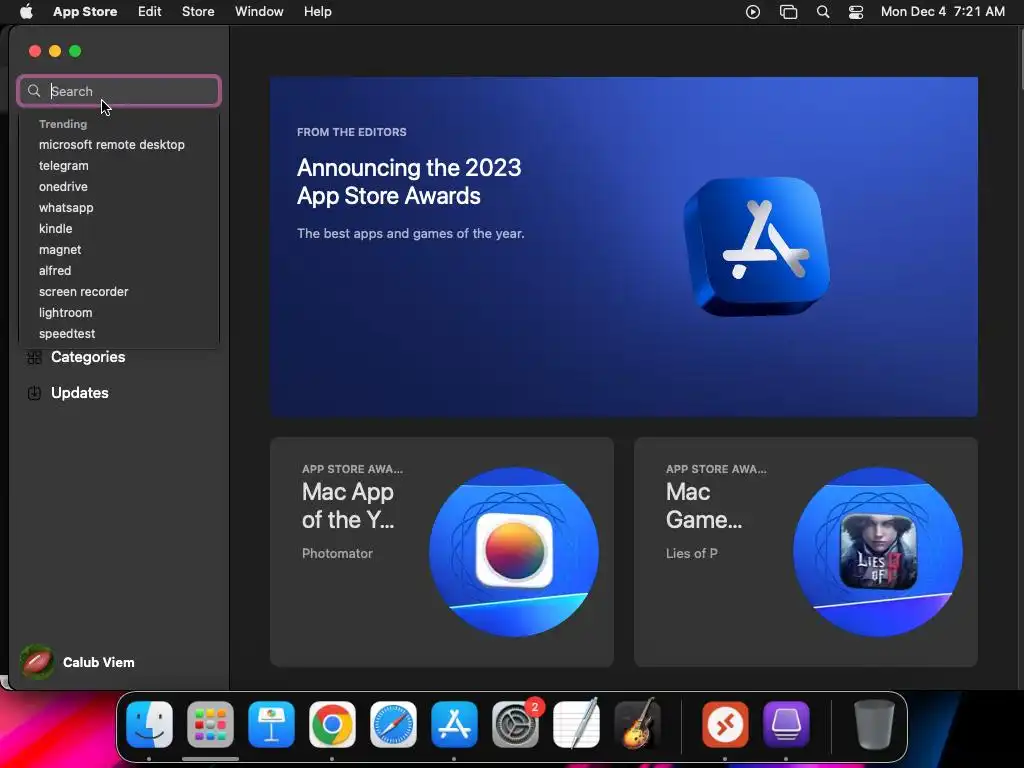Open GarageBand from the Dock
This screenshot has height=768, width=1024.
pyautogui.click(x=638, y=724)
